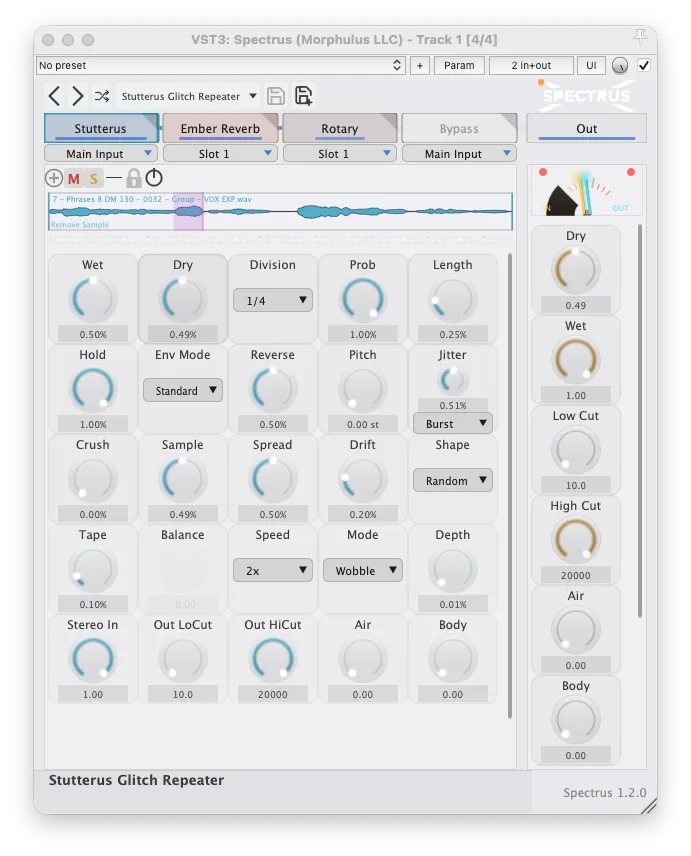Click the waveform highlighted purple region
Viewport: 691px width, 856px height.
click(x=188, y=211)
